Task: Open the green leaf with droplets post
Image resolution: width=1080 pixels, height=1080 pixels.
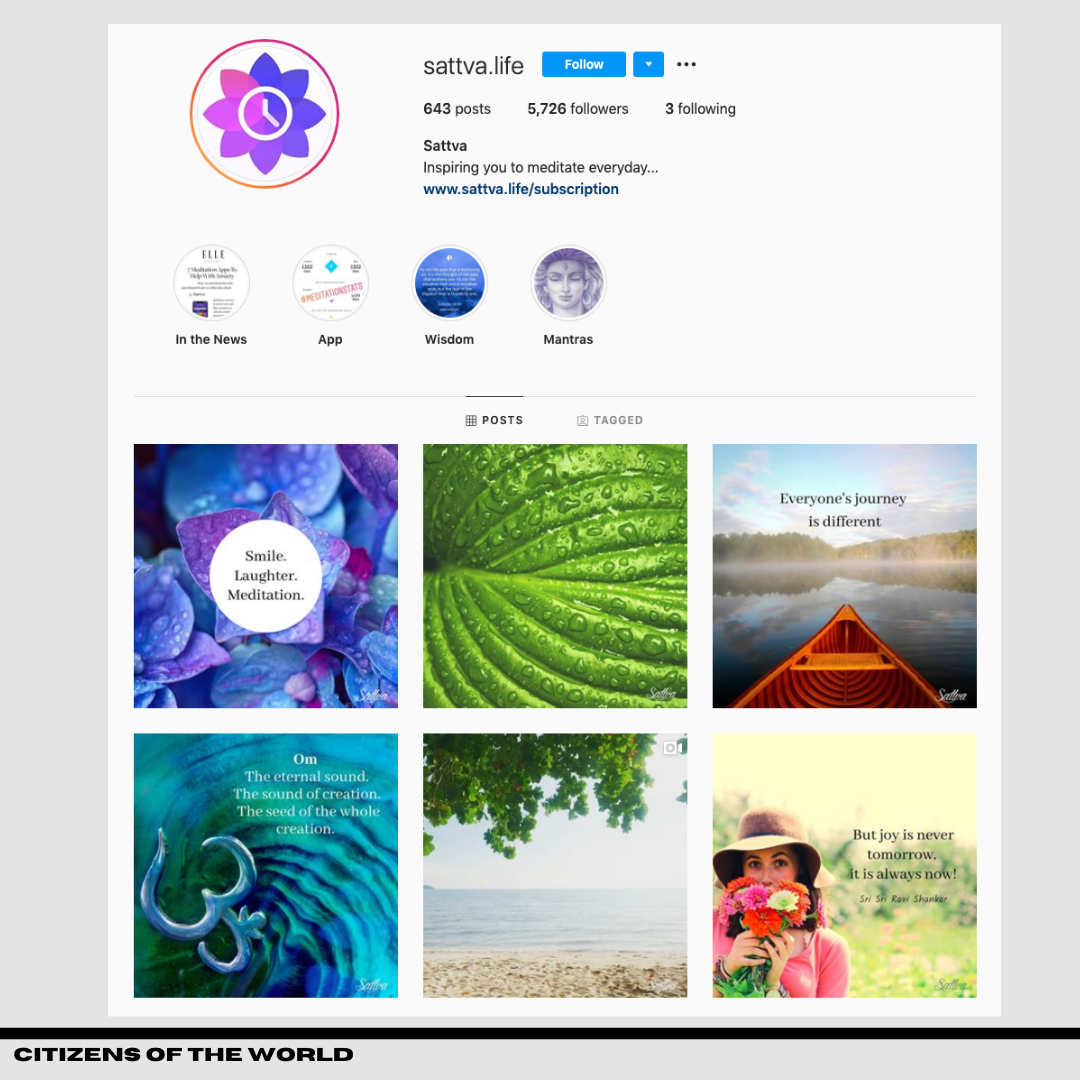Action: point(555,576)
